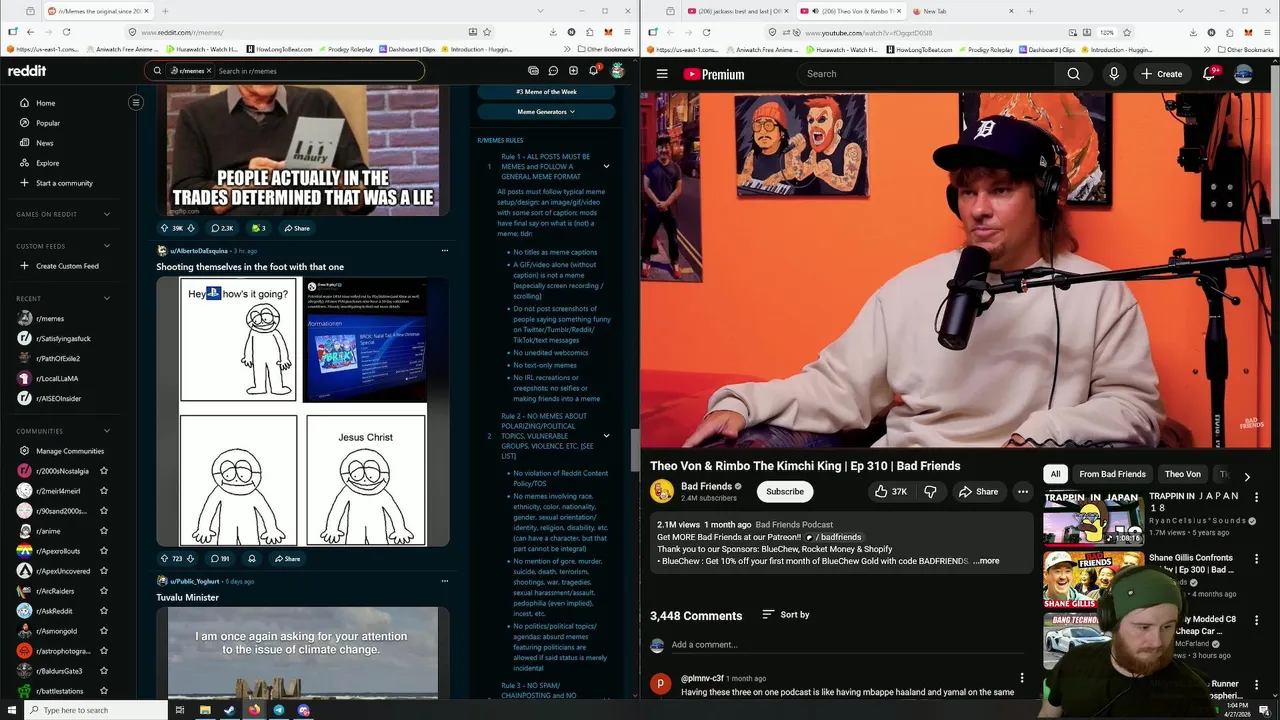Viewport: 1280px width, 720px height.
Task: Open Reddit chat icon in header
Action: (553, 71)
